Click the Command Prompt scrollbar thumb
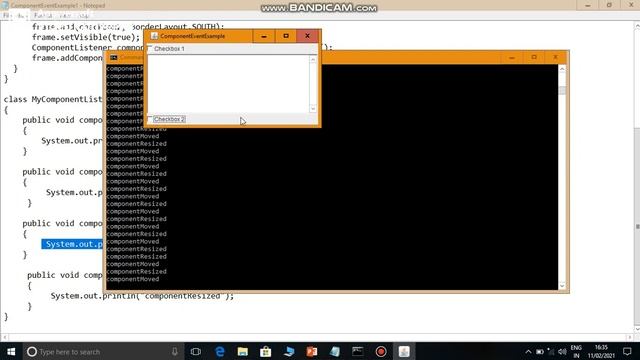The height and width of the screenshot is (360, 640). pos(562,90)
